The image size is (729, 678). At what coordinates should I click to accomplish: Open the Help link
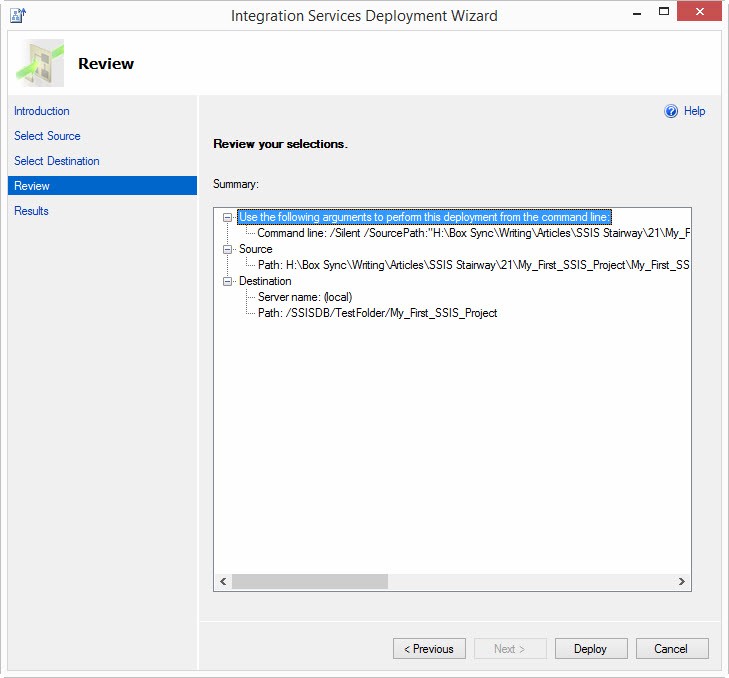click(x=694, y=112)
